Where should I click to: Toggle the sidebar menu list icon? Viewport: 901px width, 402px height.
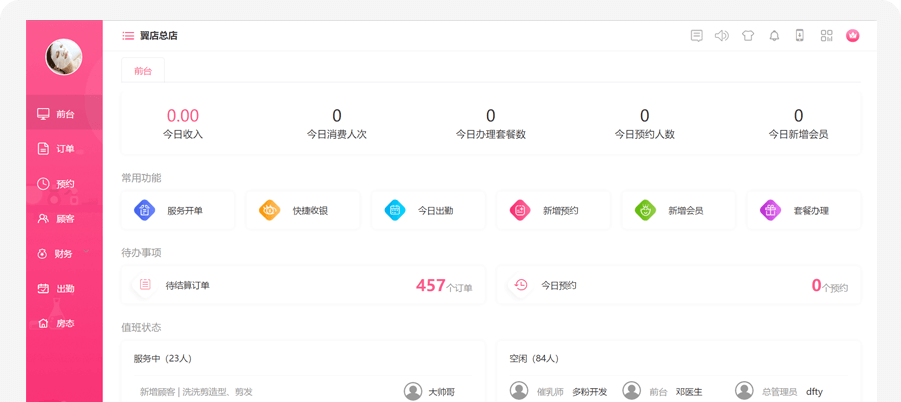tap(128, 36)
